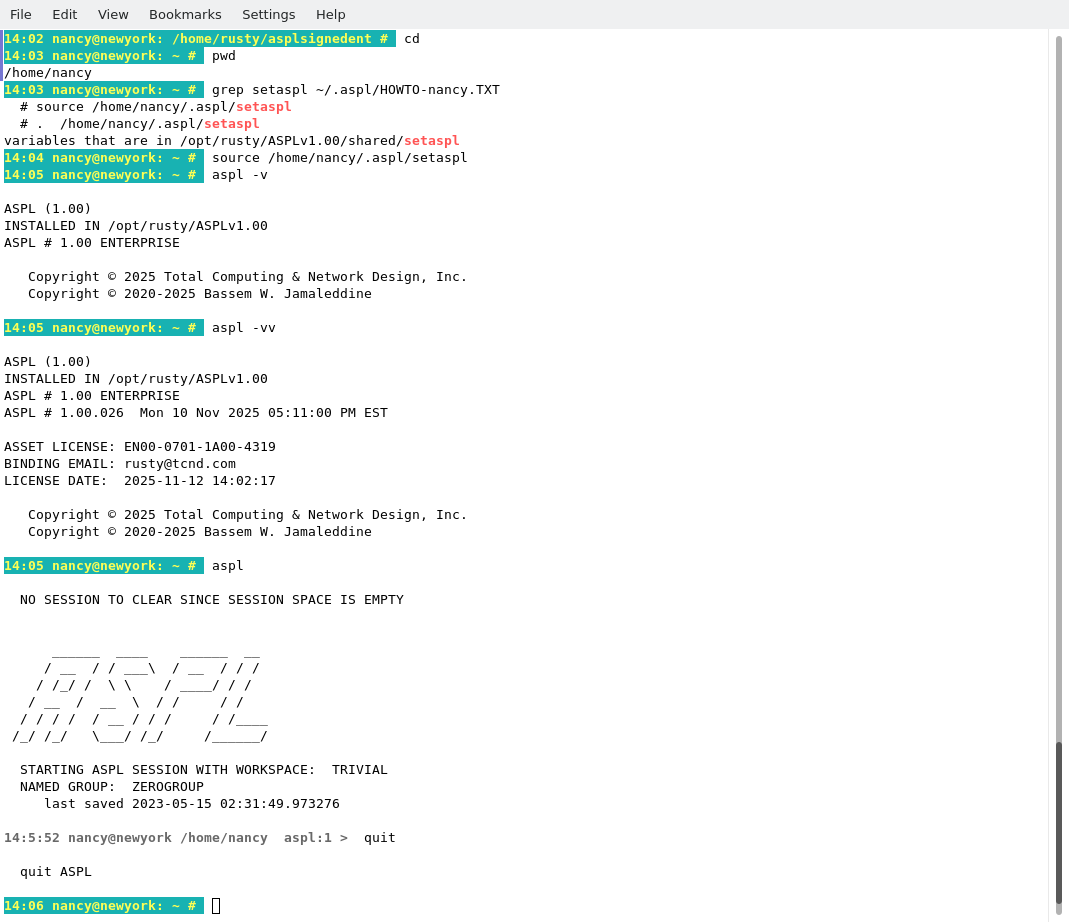Click the asset license number EN00-0701-1A00-4319
Viewport: 1069px width, 922px height.
point(199,447)
